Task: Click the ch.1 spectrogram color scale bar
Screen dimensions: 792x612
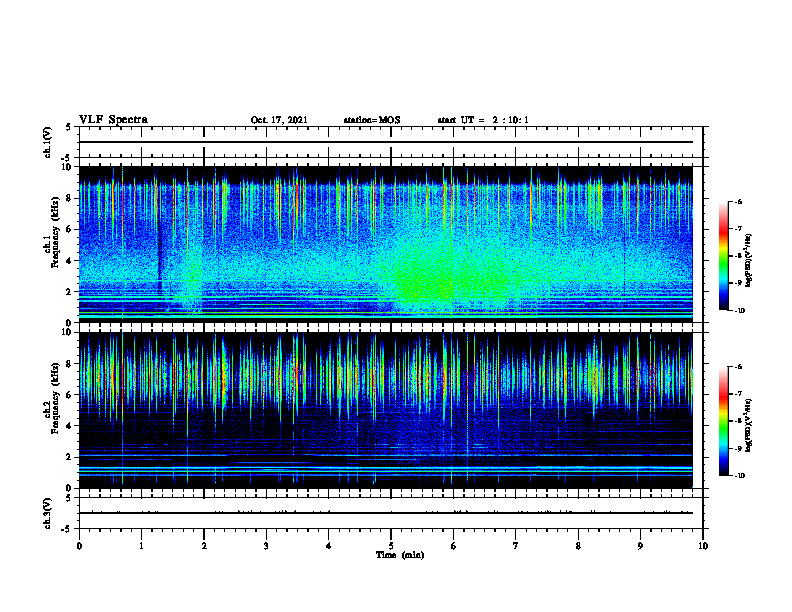Action: click(723, 256)
